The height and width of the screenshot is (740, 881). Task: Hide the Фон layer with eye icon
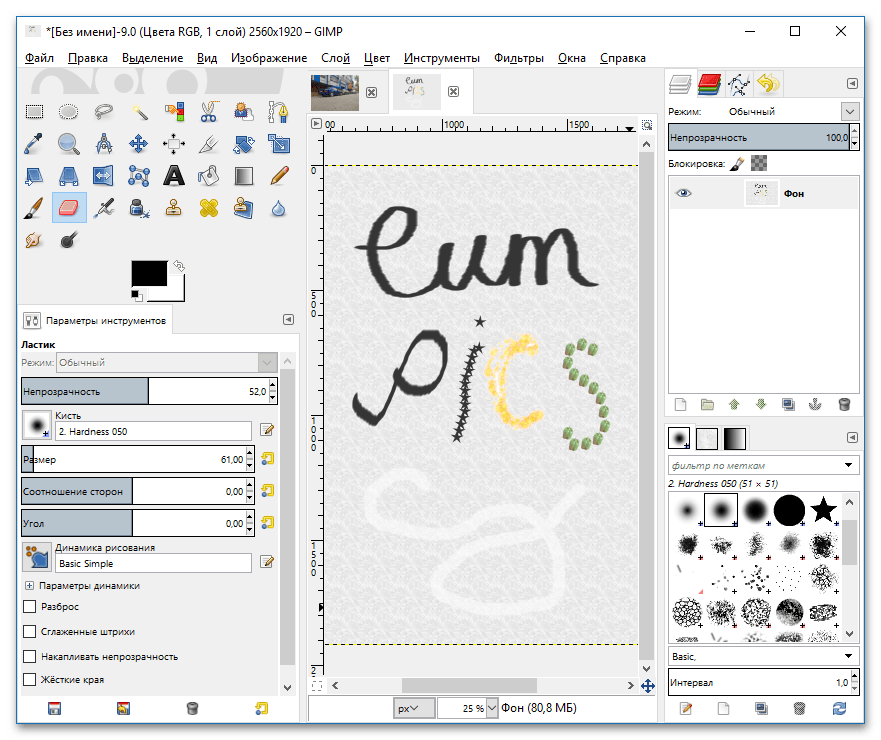[684, 194]
